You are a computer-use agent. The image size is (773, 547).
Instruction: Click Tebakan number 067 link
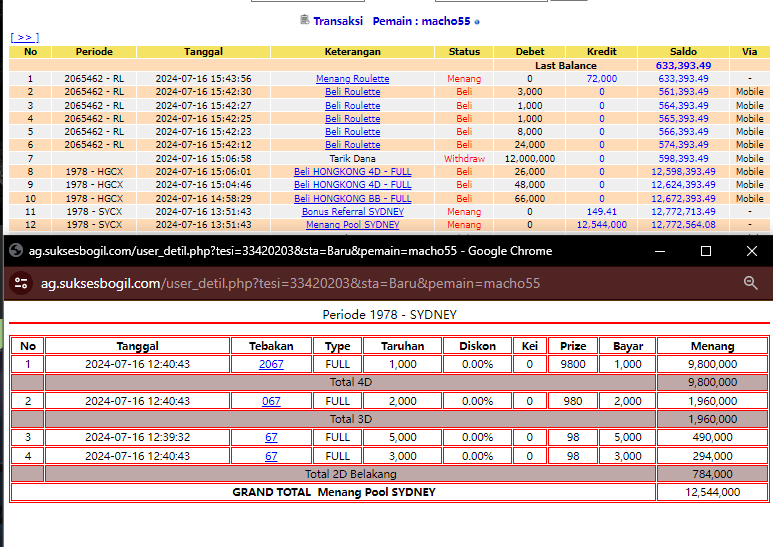271,401
